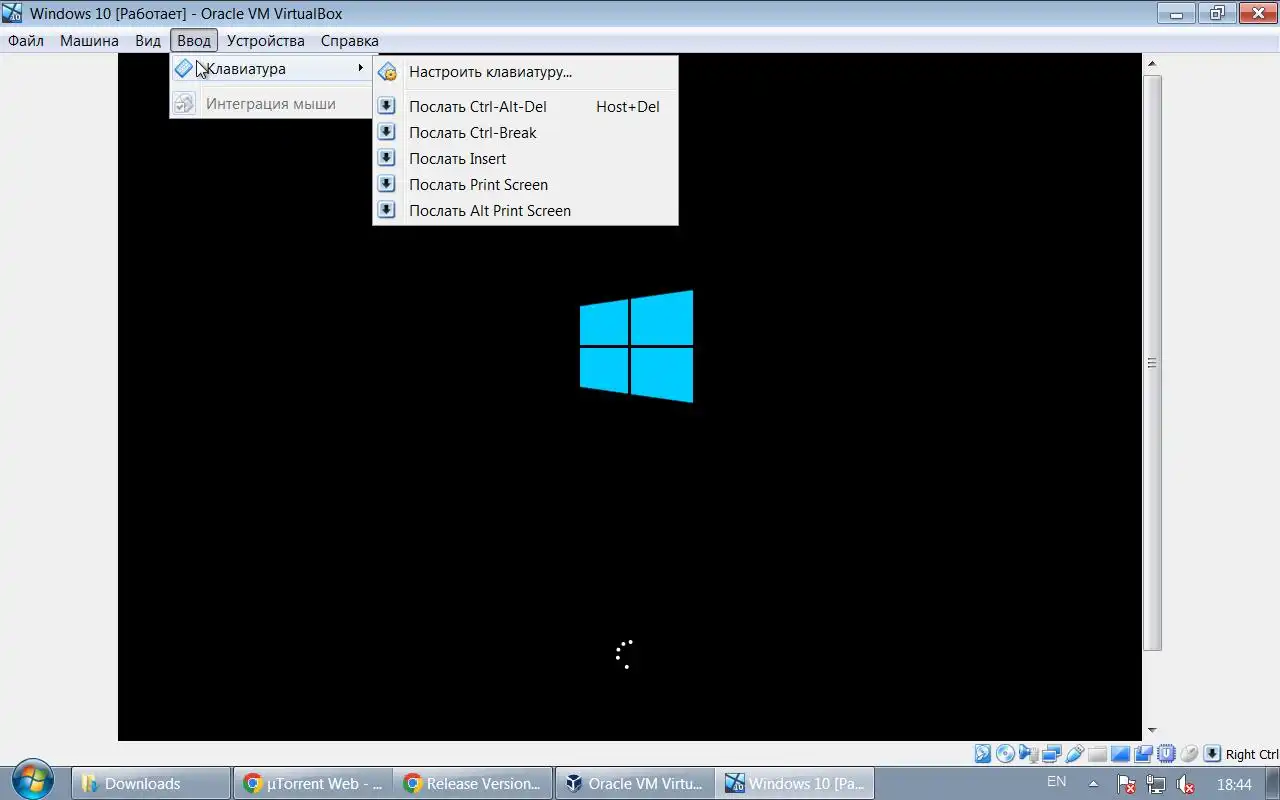Click the two overlapping screens status icon

[1143, 754]
